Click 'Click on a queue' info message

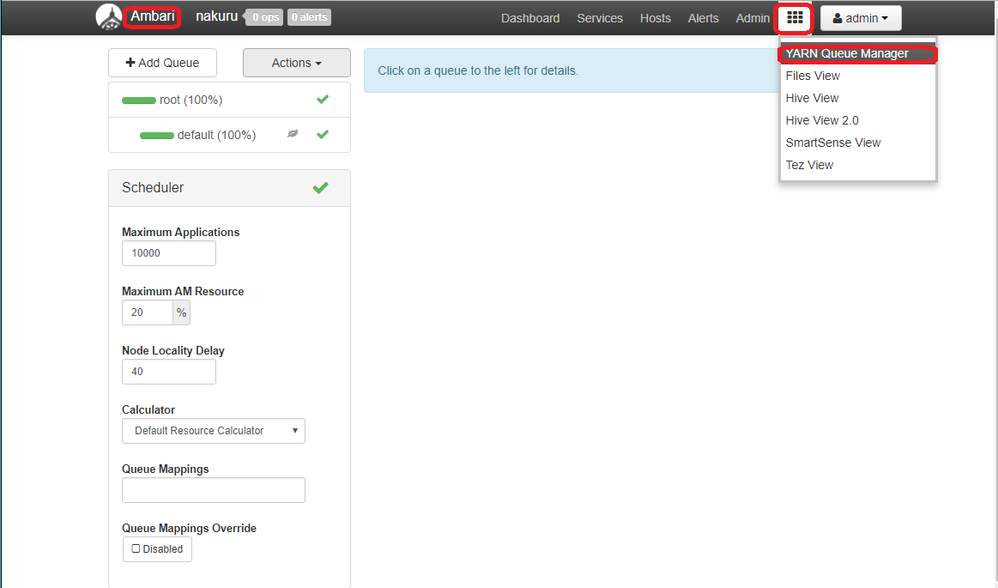coord(478,71)
